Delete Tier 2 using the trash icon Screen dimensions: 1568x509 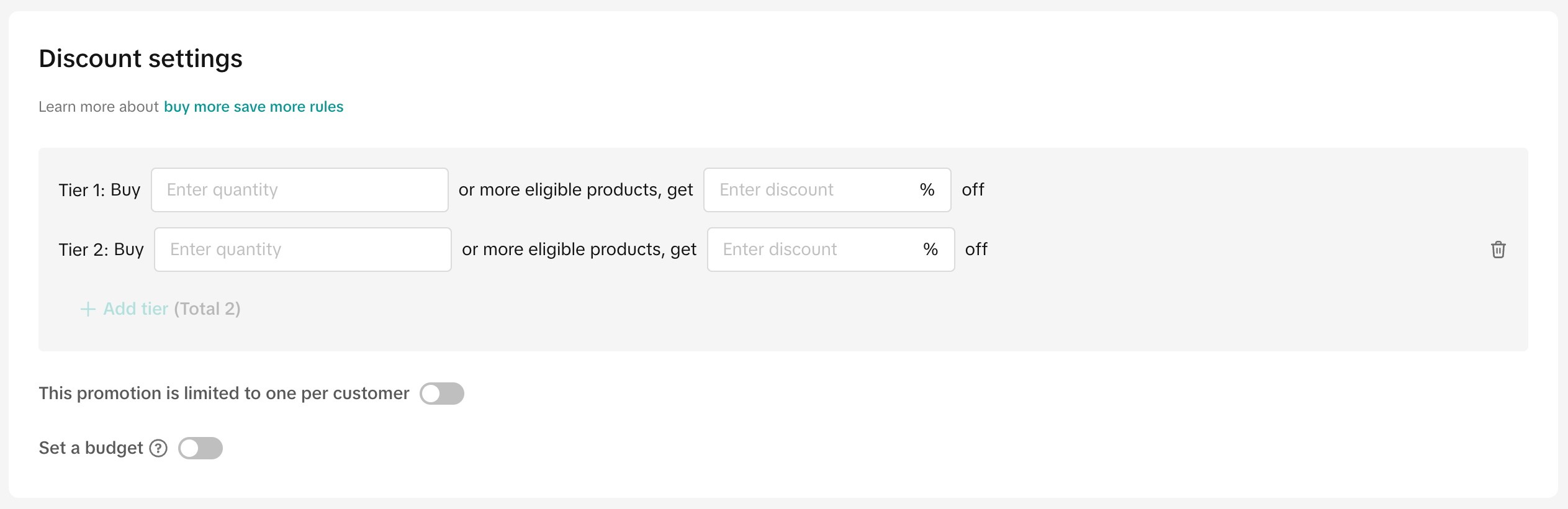1498,250
